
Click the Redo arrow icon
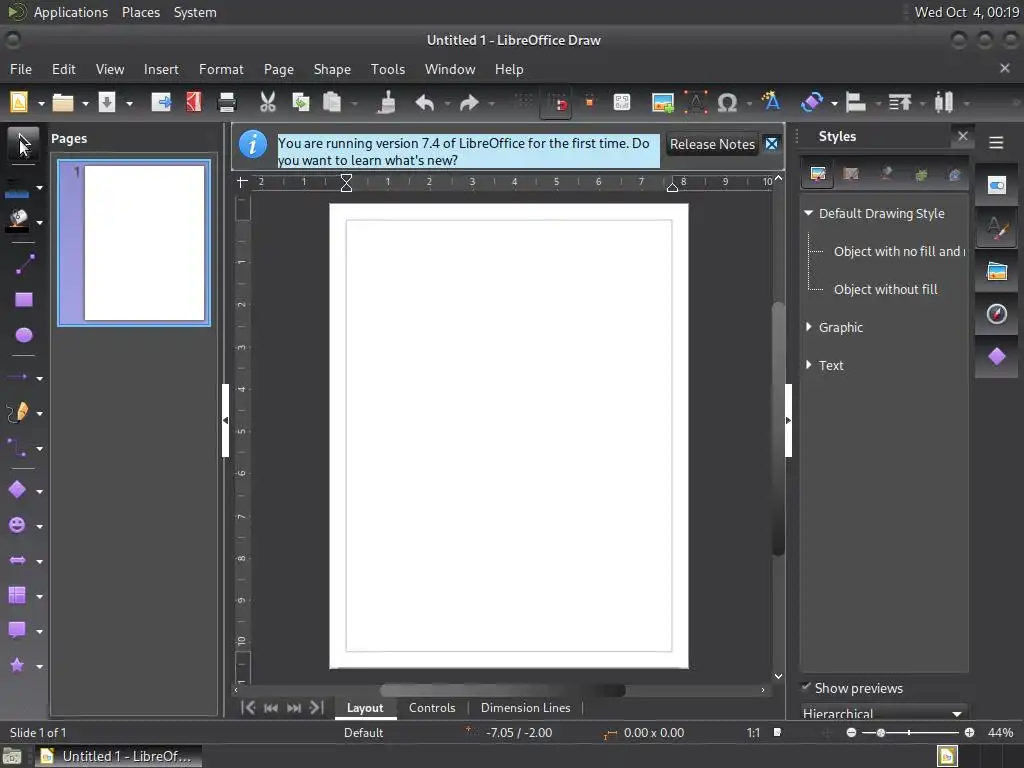pyautogui.click(x=470, y=103)
